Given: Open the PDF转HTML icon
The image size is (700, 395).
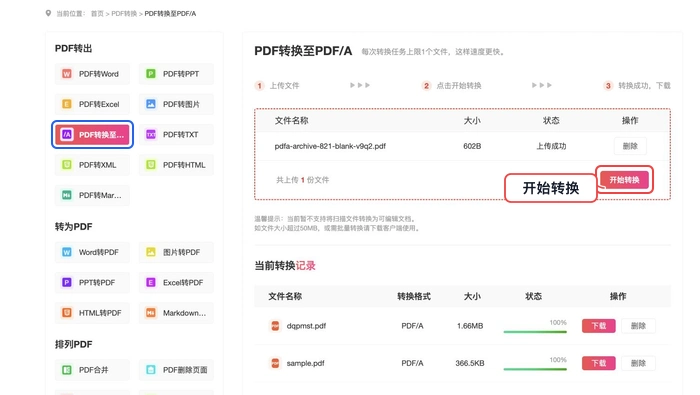Looking at the screenshot, I should click(151, 165).
